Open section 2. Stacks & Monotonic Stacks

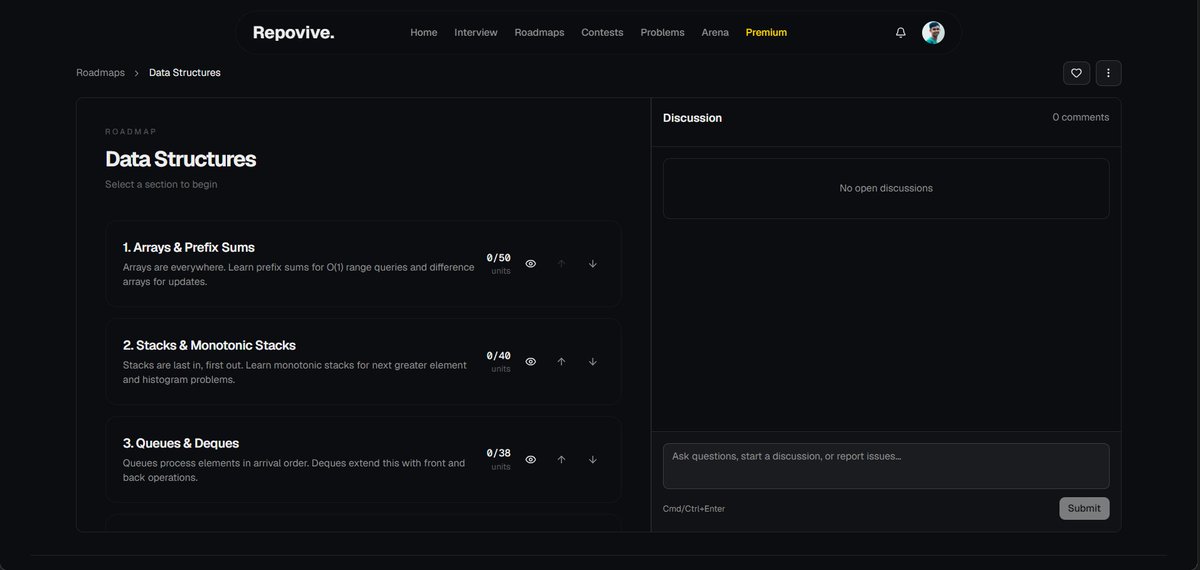[363, 362]
